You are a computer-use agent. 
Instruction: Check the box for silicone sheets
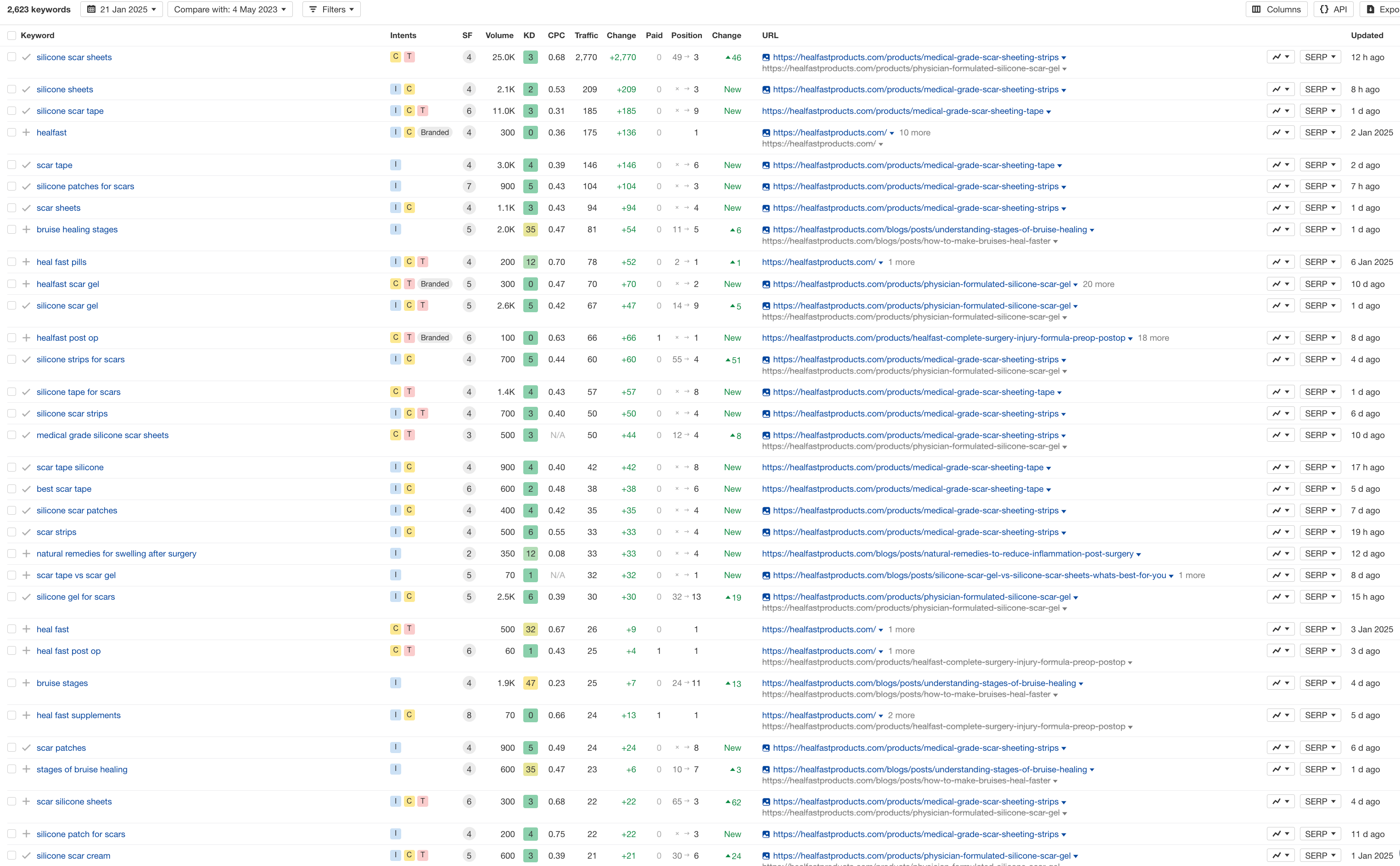click(x=11, y=90)
